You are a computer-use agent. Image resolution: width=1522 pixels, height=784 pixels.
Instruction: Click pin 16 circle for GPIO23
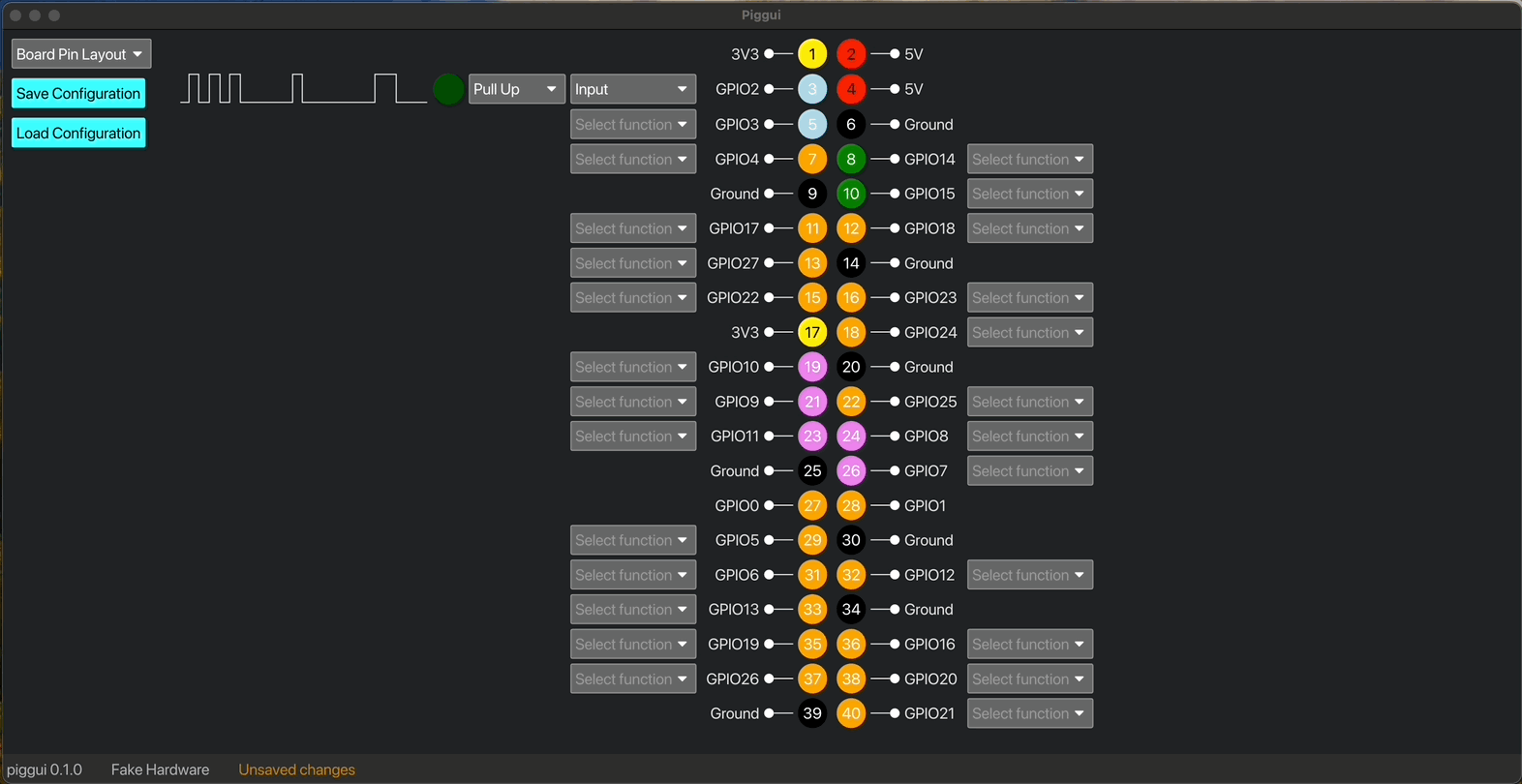(x=851, y=297)
